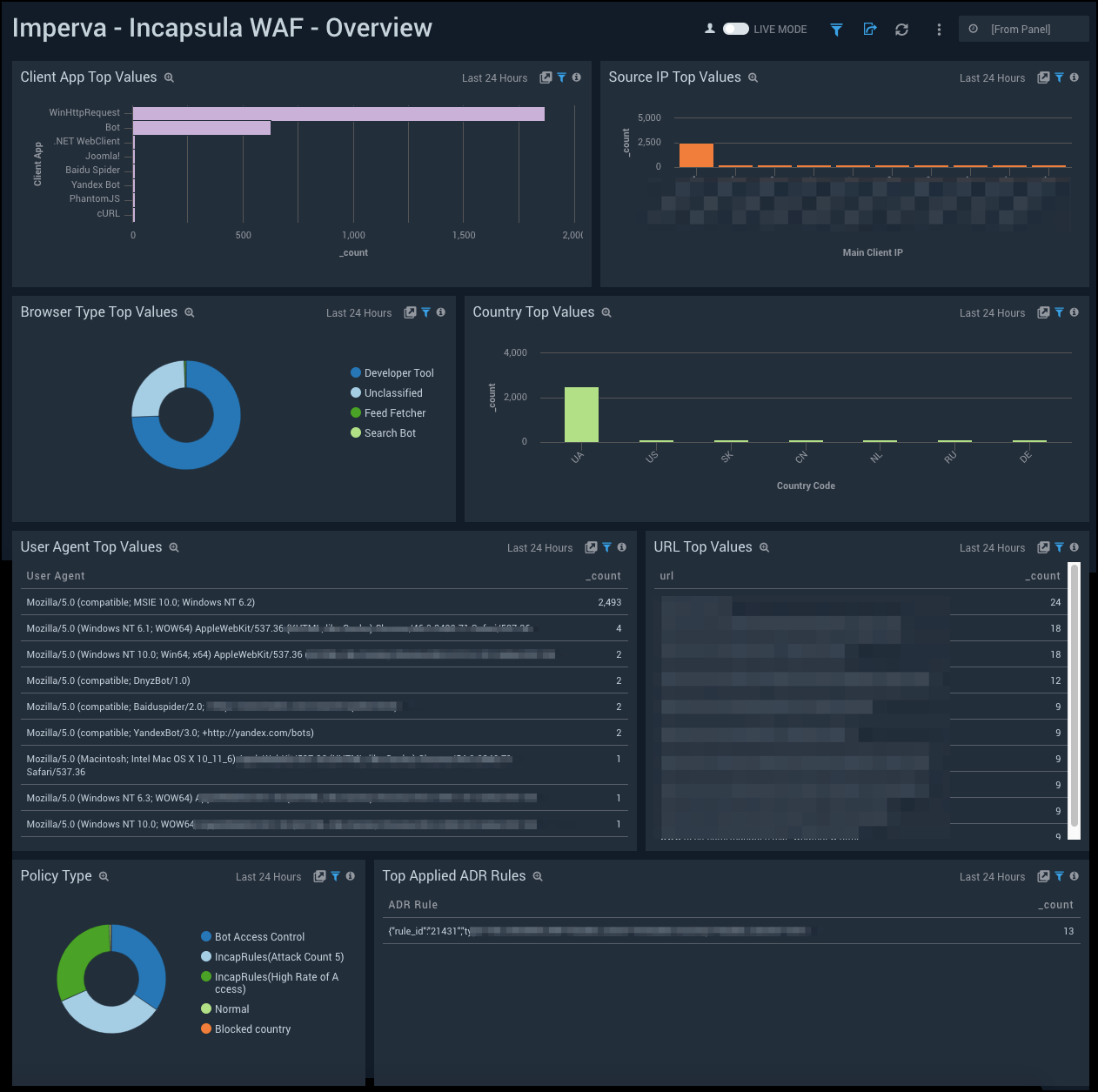Click the share icon in the top toolbar
Viewport: 1098px width, 1092px height.
point(869,29)
